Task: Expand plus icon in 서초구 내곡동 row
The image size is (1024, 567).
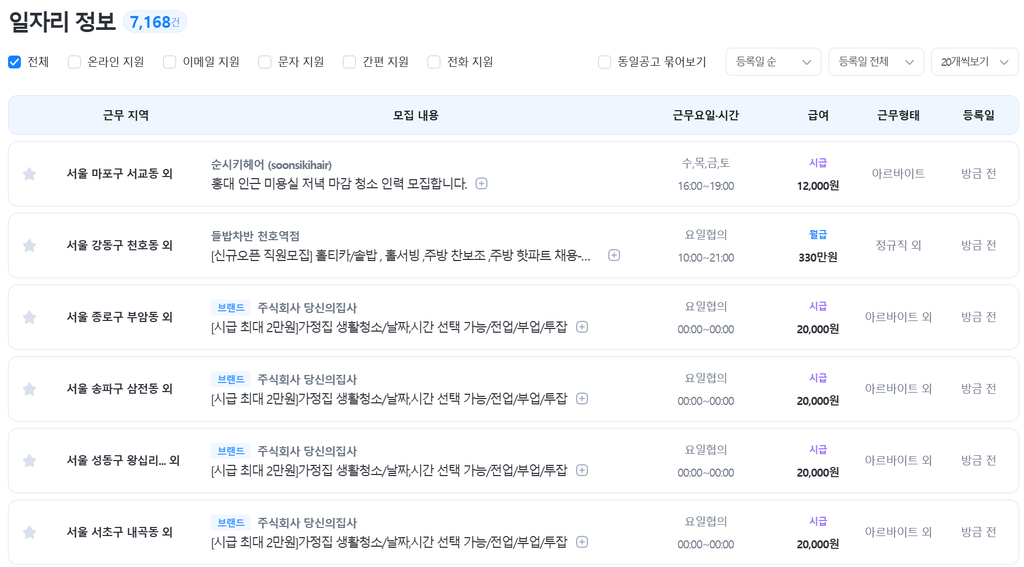Action: (582, 542)
